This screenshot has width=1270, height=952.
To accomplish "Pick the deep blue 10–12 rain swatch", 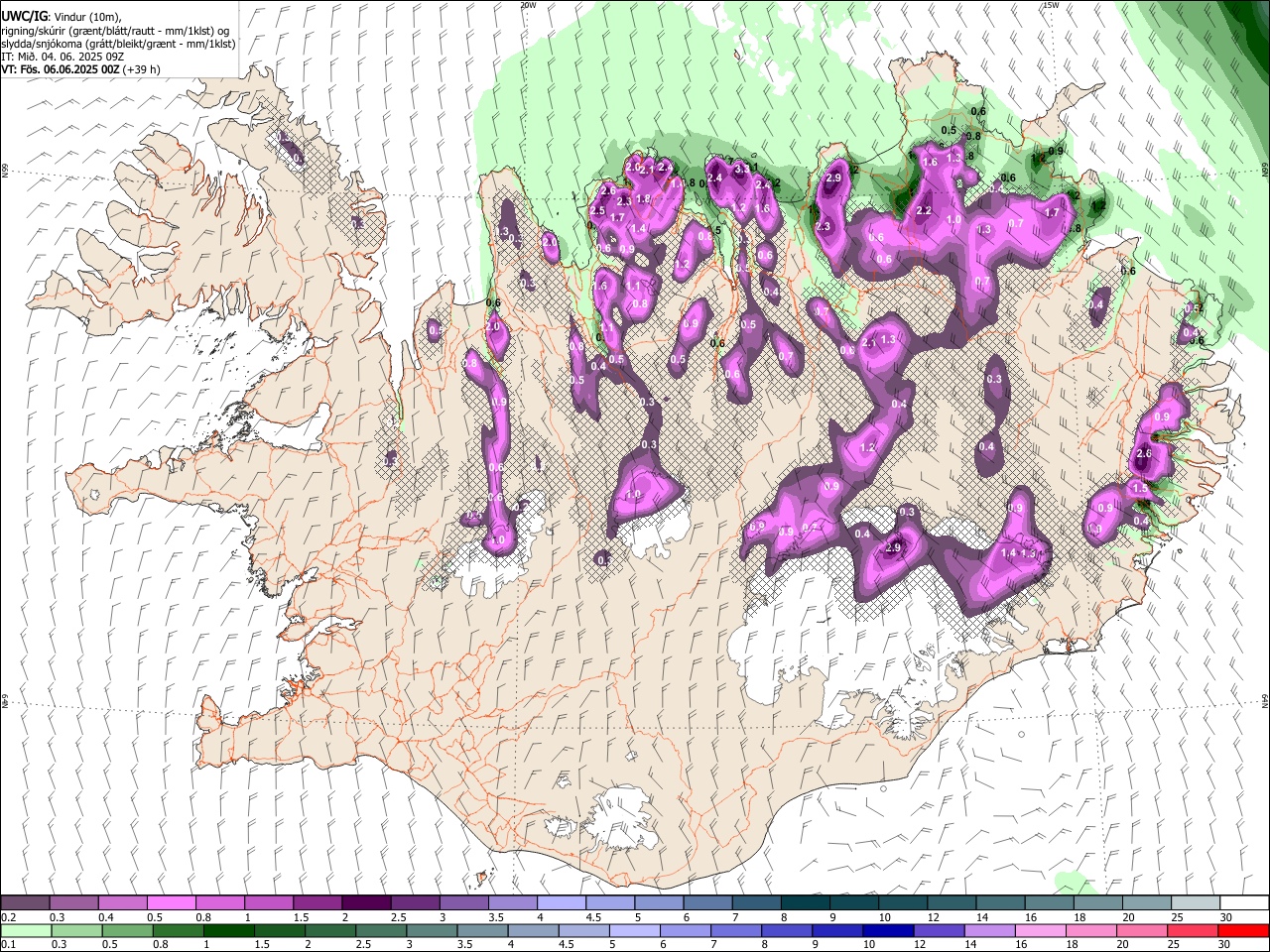I will coord(887,930).
